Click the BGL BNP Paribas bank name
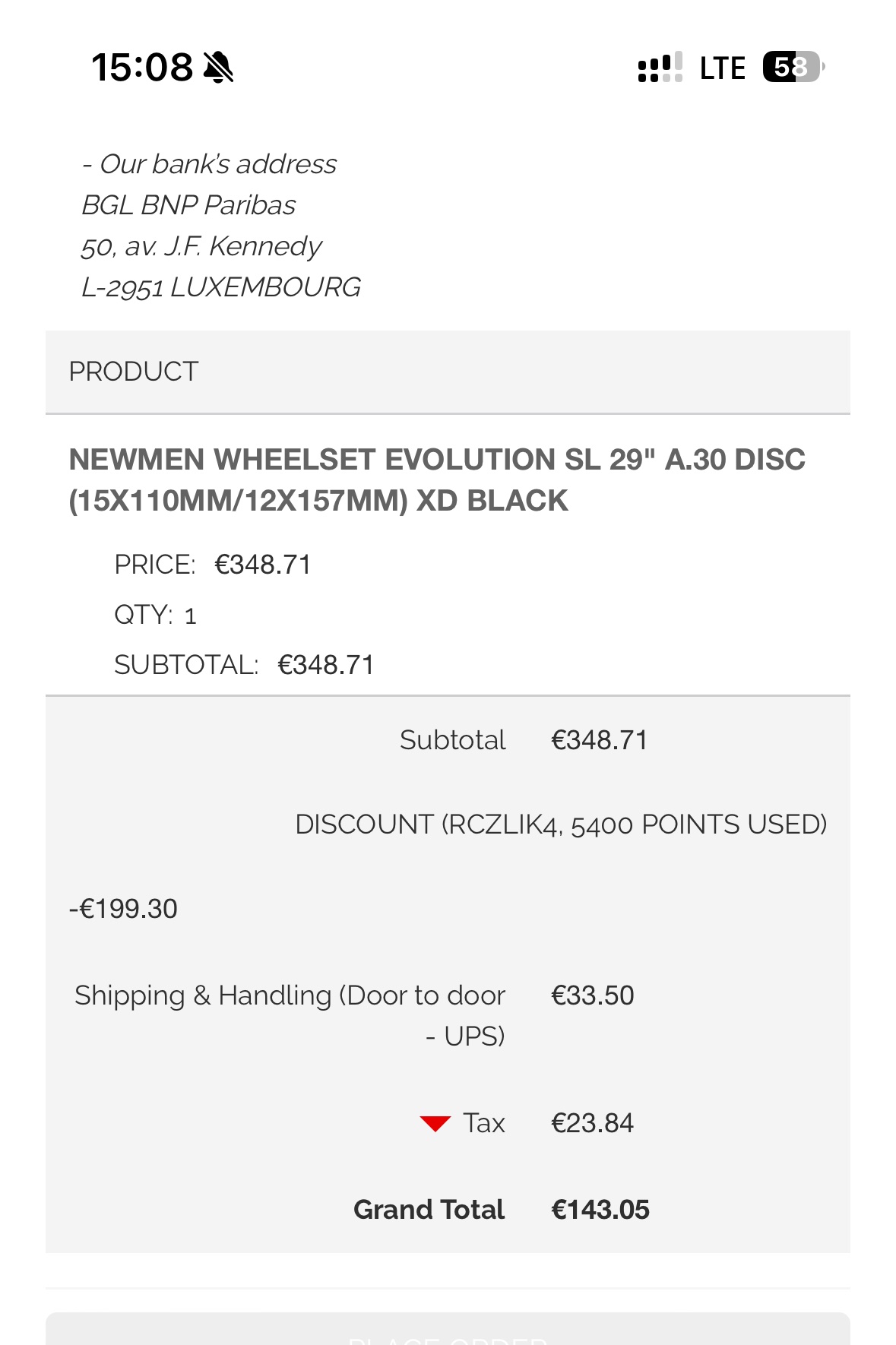This screenshot has height=1345, width=896. coord(188,205)
